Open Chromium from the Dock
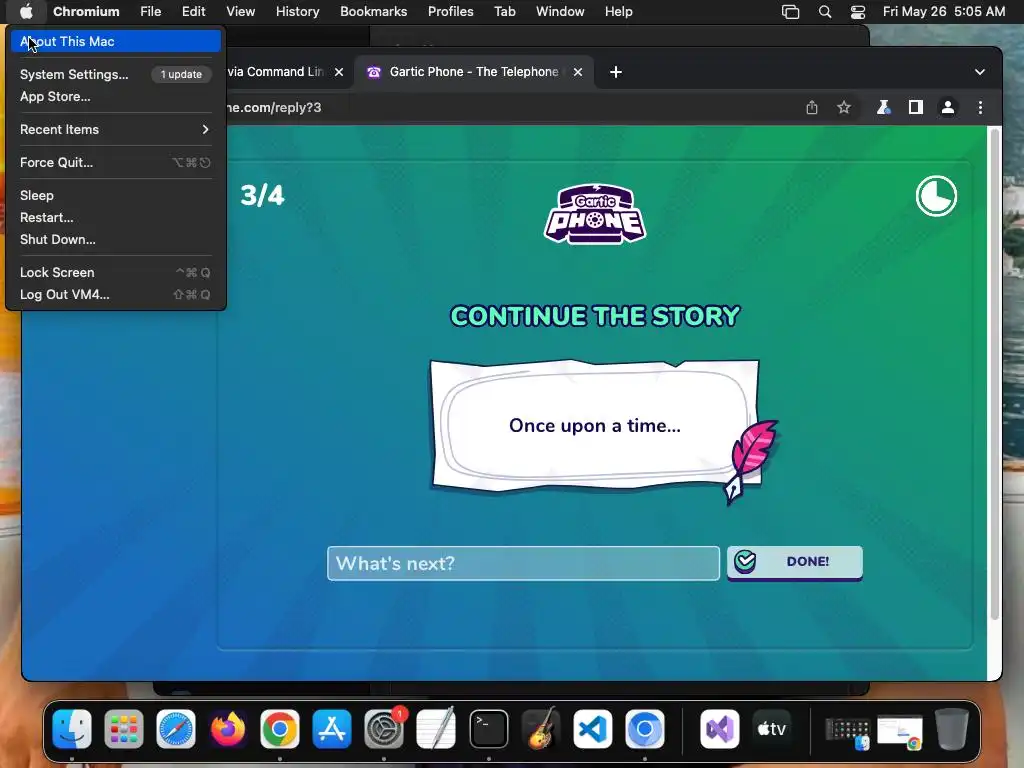This screenshot has width=1024, height=768. tap(645, 729)
